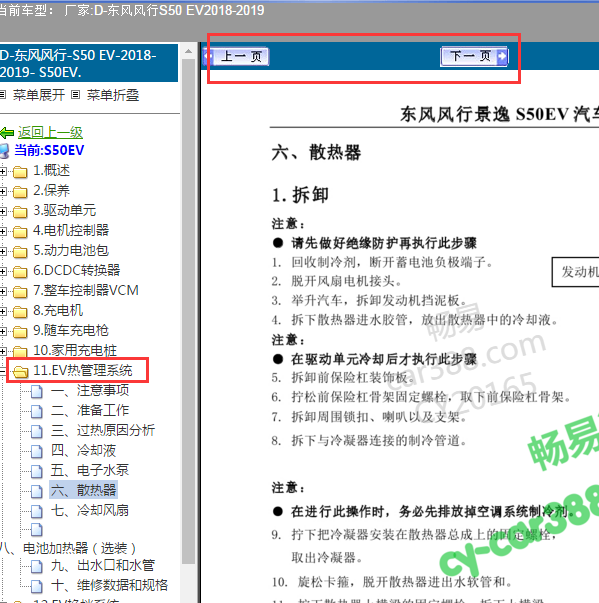The image size is (599, 603).
Task: Click 菜单展开 to expand all menus
Action: coord(38,95)
